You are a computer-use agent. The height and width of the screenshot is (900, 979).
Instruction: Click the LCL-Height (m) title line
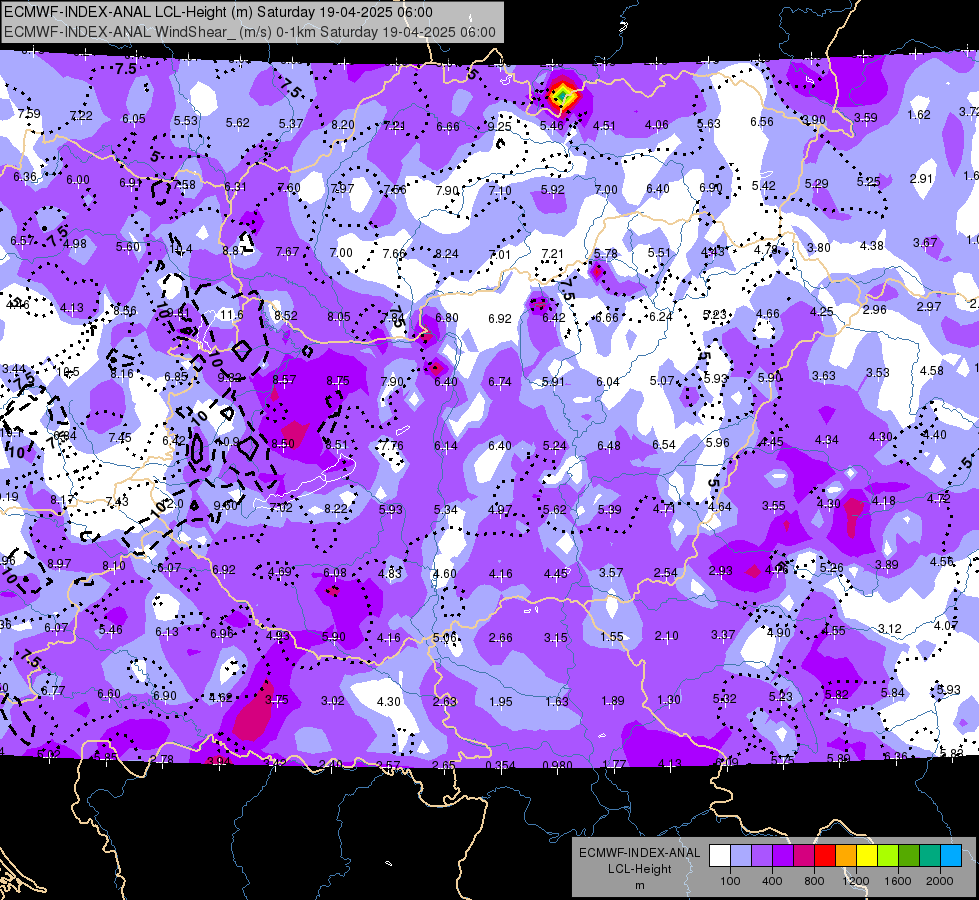218,12
